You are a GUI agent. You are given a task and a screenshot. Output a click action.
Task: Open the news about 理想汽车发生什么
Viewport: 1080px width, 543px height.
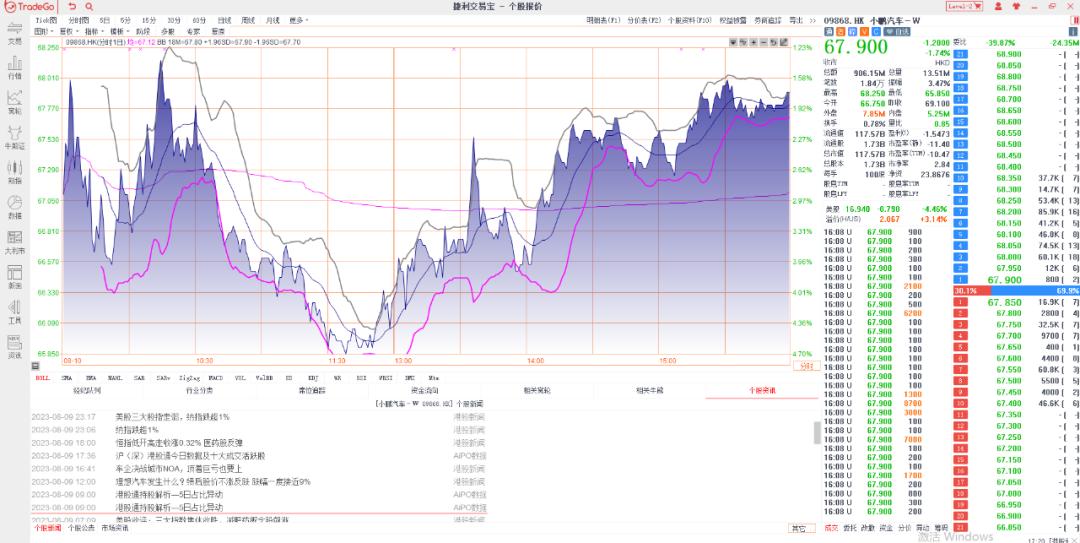click(213, 482)
